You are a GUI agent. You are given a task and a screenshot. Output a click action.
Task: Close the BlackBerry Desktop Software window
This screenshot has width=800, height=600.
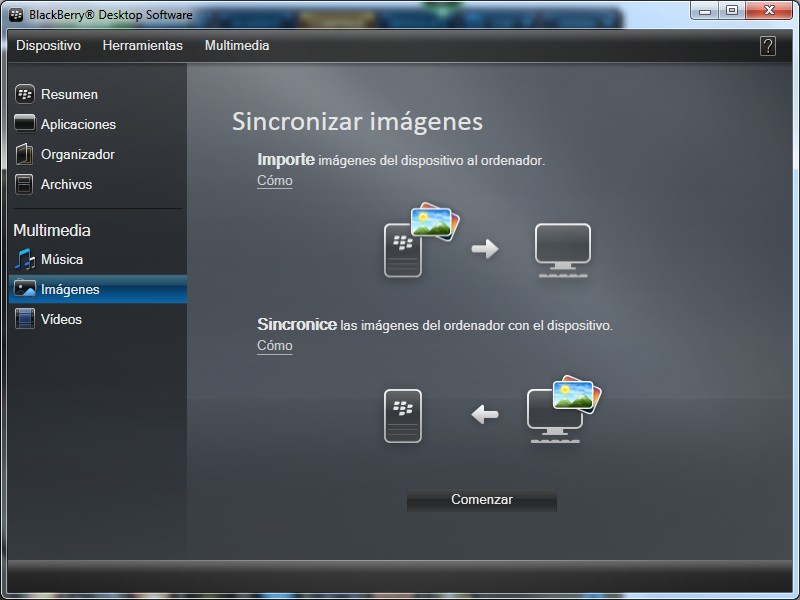point(769,10)
